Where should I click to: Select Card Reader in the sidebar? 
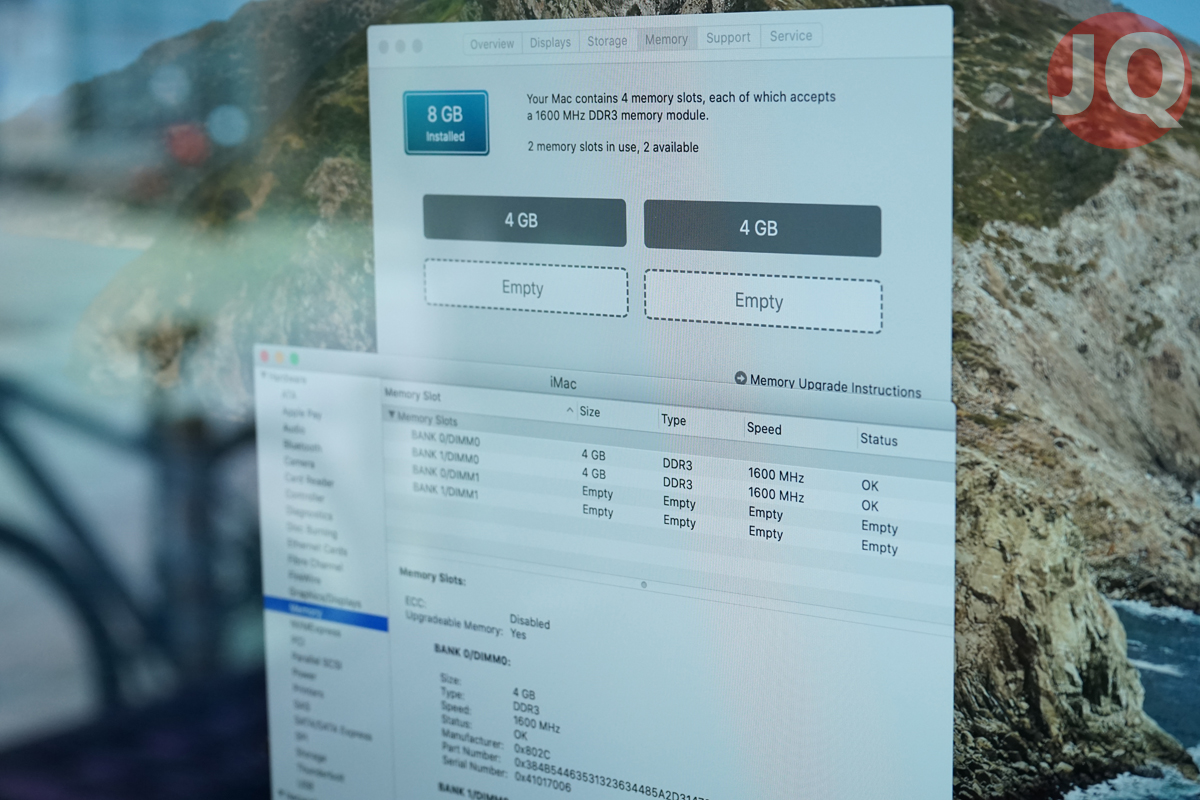[x=309, y=480]
